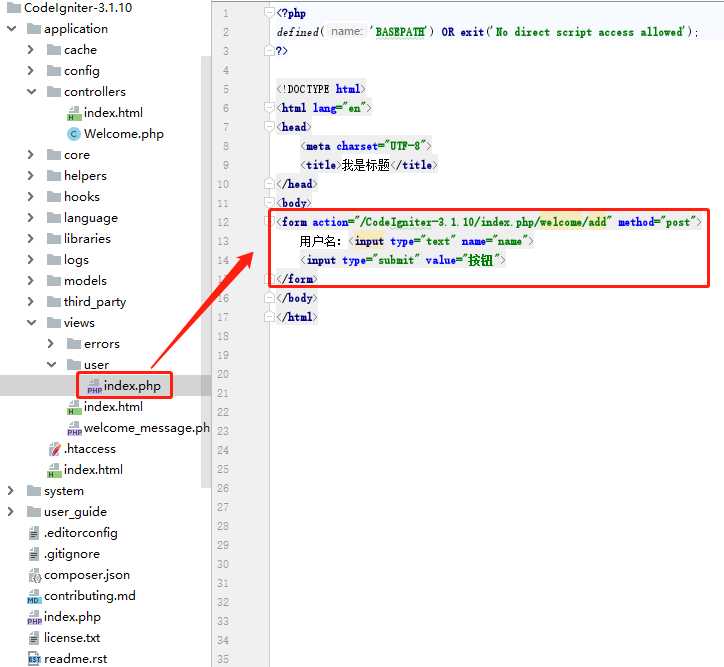Click the RST icon of readme.rst
The image size is (724, 667).
point(34,659)
